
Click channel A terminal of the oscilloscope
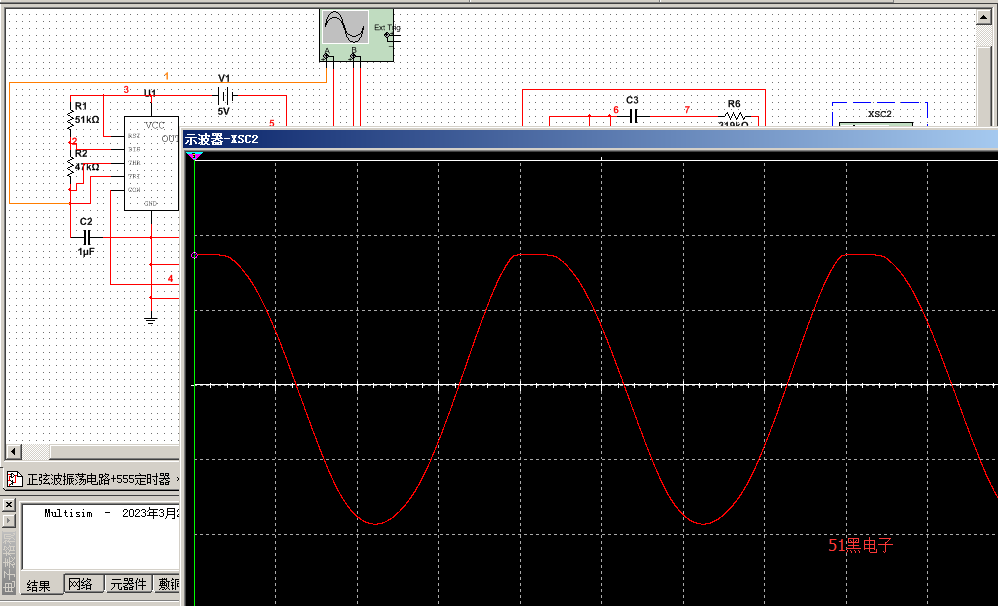click(328, 55)
